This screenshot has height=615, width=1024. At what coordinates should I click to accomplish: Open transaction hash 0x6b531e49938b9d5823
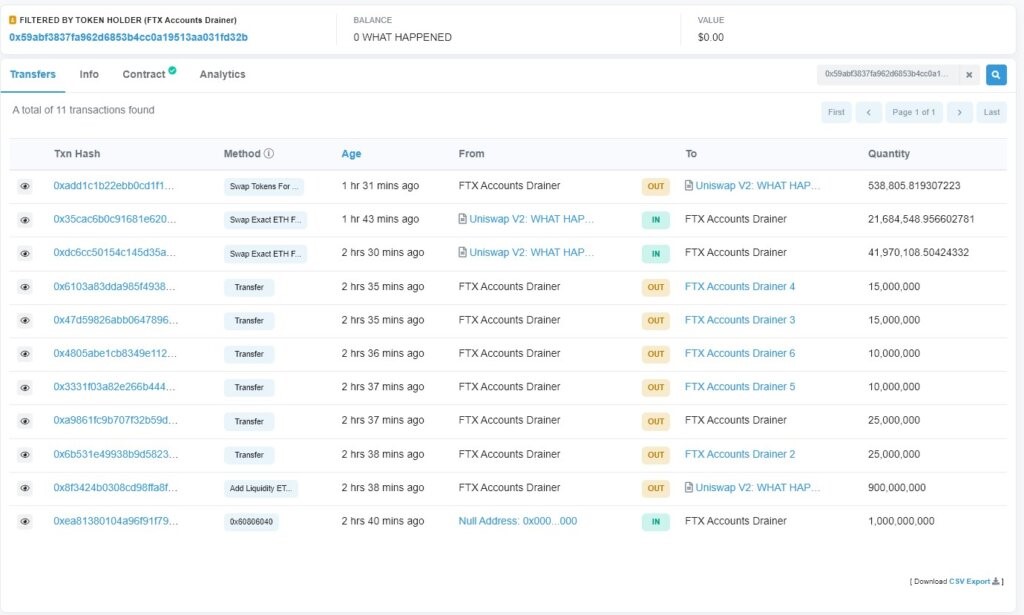pyautogui.click(x=116, y=454)
